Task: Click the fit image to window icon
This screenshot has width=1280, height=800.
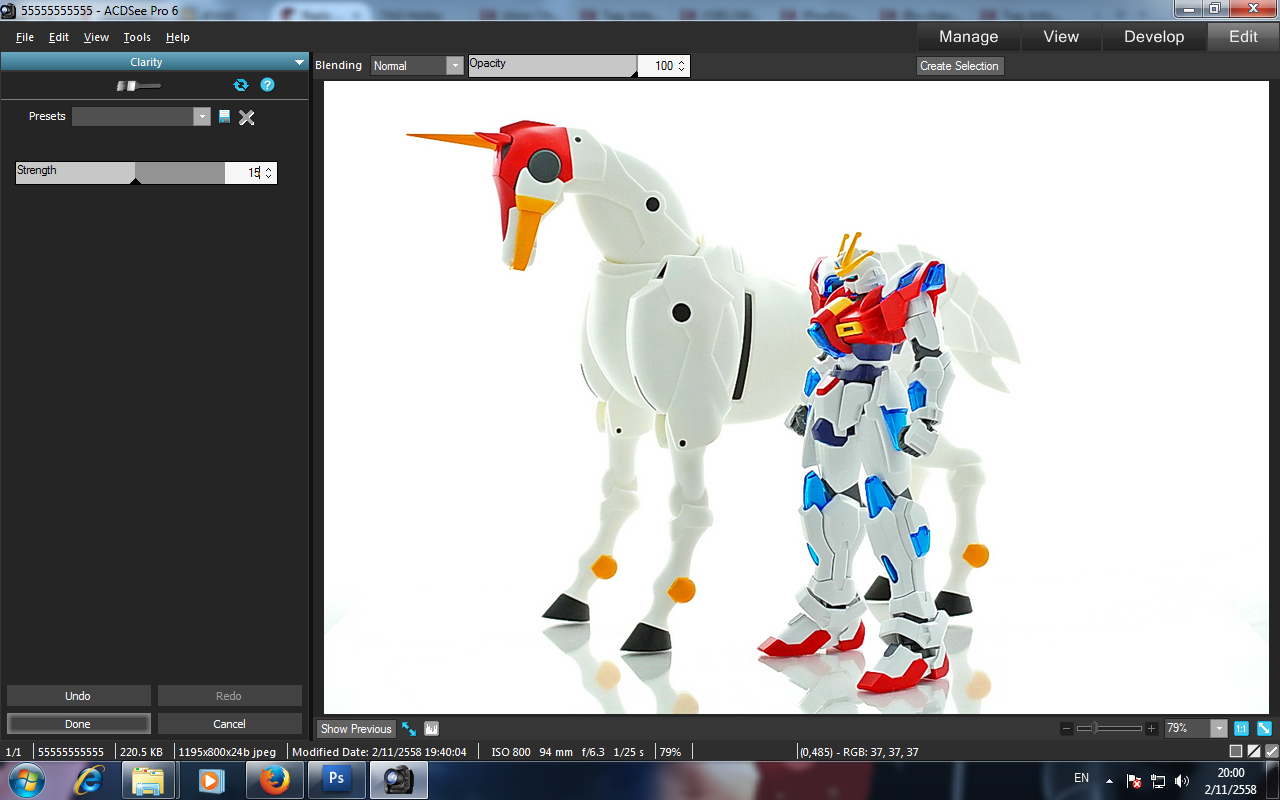Action: (x=1264, y=729)
